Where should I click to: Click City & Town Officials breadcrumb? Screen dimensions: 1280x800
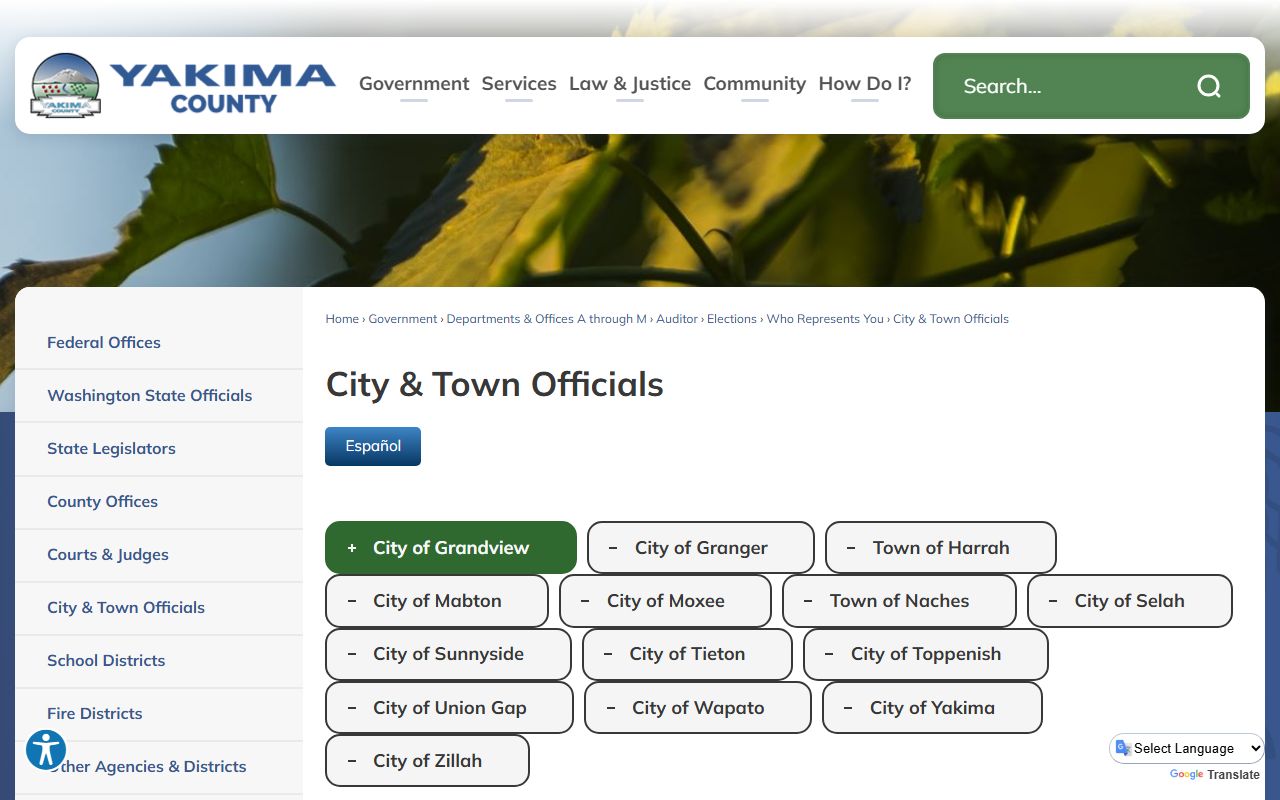(951, 319)
